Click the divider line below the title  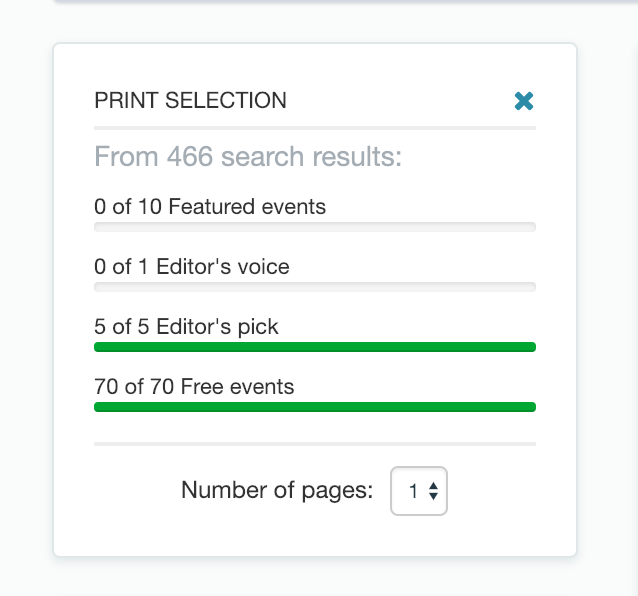point(315,128)
